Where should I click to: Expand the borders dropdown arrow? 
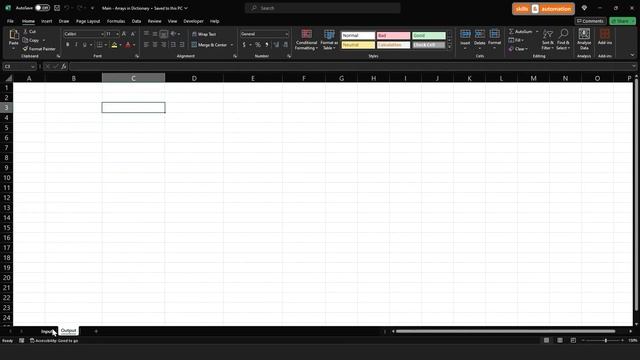pos(106,45)
